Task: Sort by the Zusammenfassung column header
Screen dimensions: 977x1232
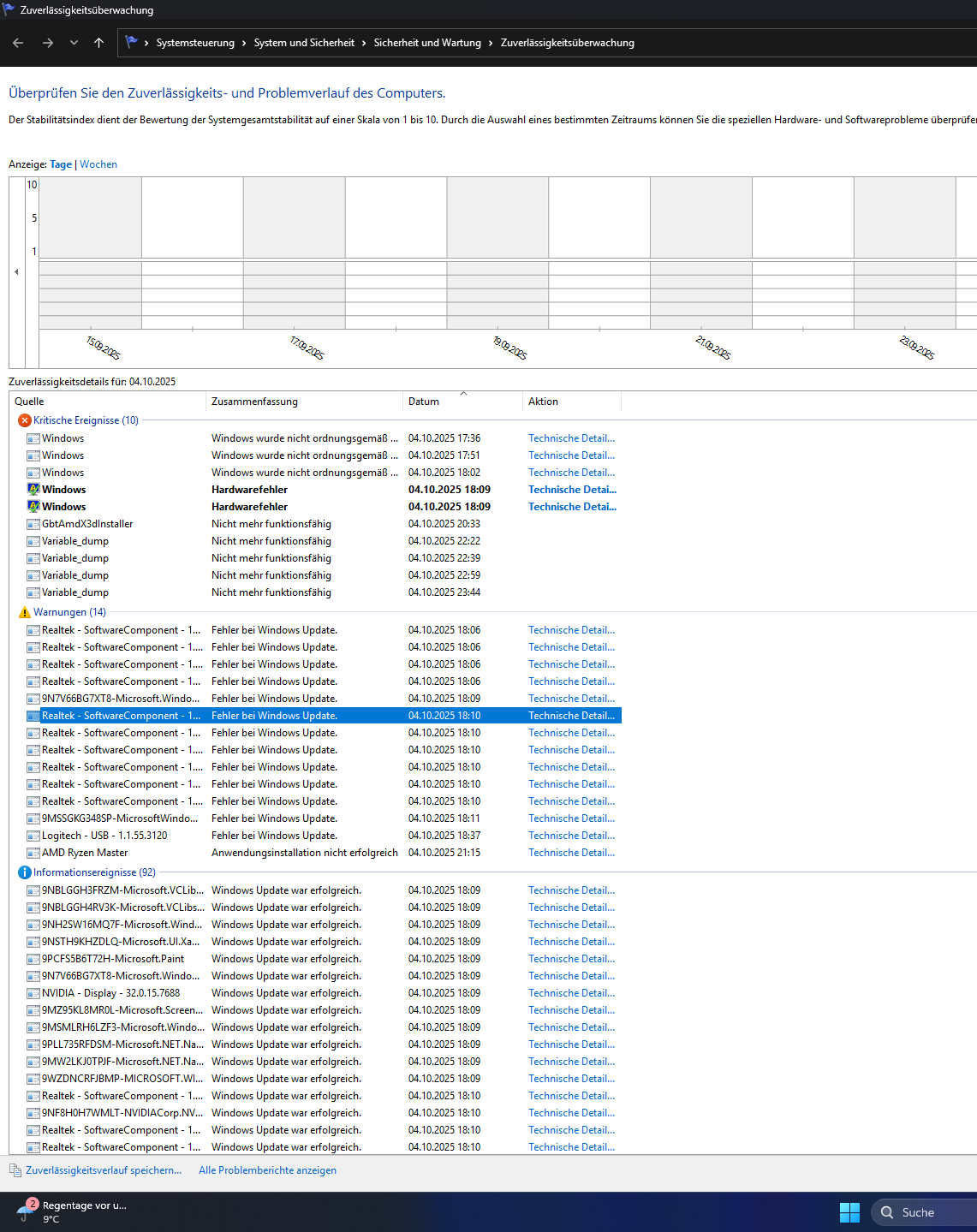Action: click(304, 402)
